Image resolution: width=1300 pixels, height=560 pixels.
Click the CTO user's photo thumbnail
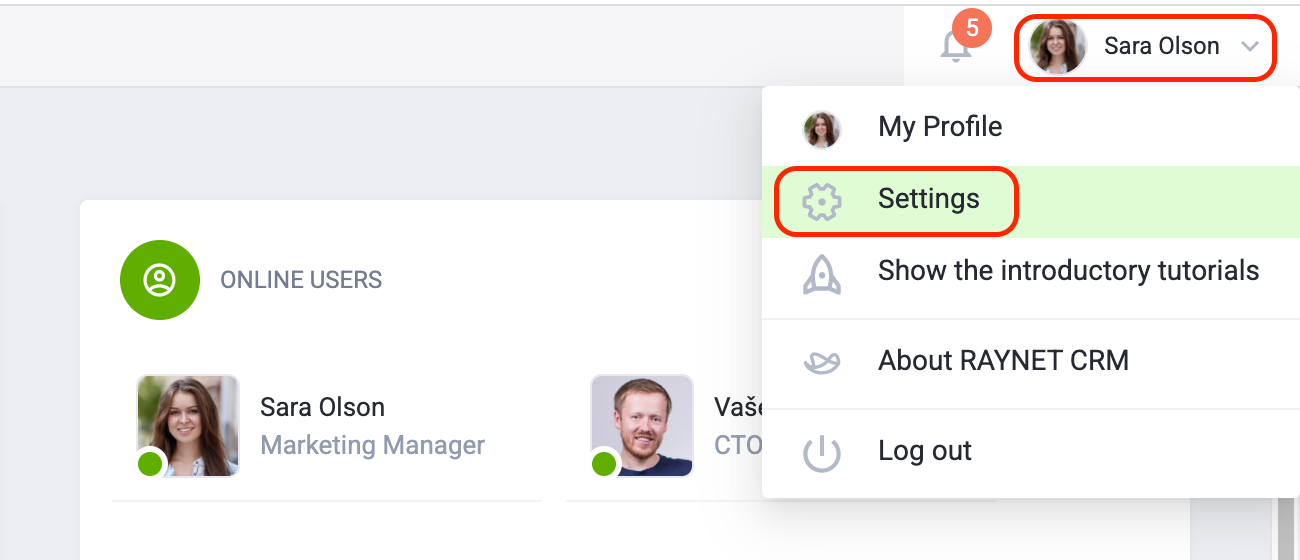642,426
